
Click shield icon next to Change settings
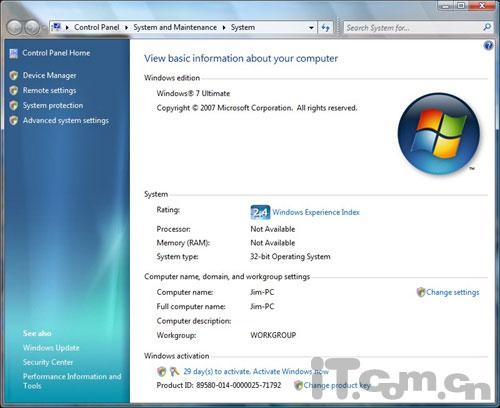point(421,292)
